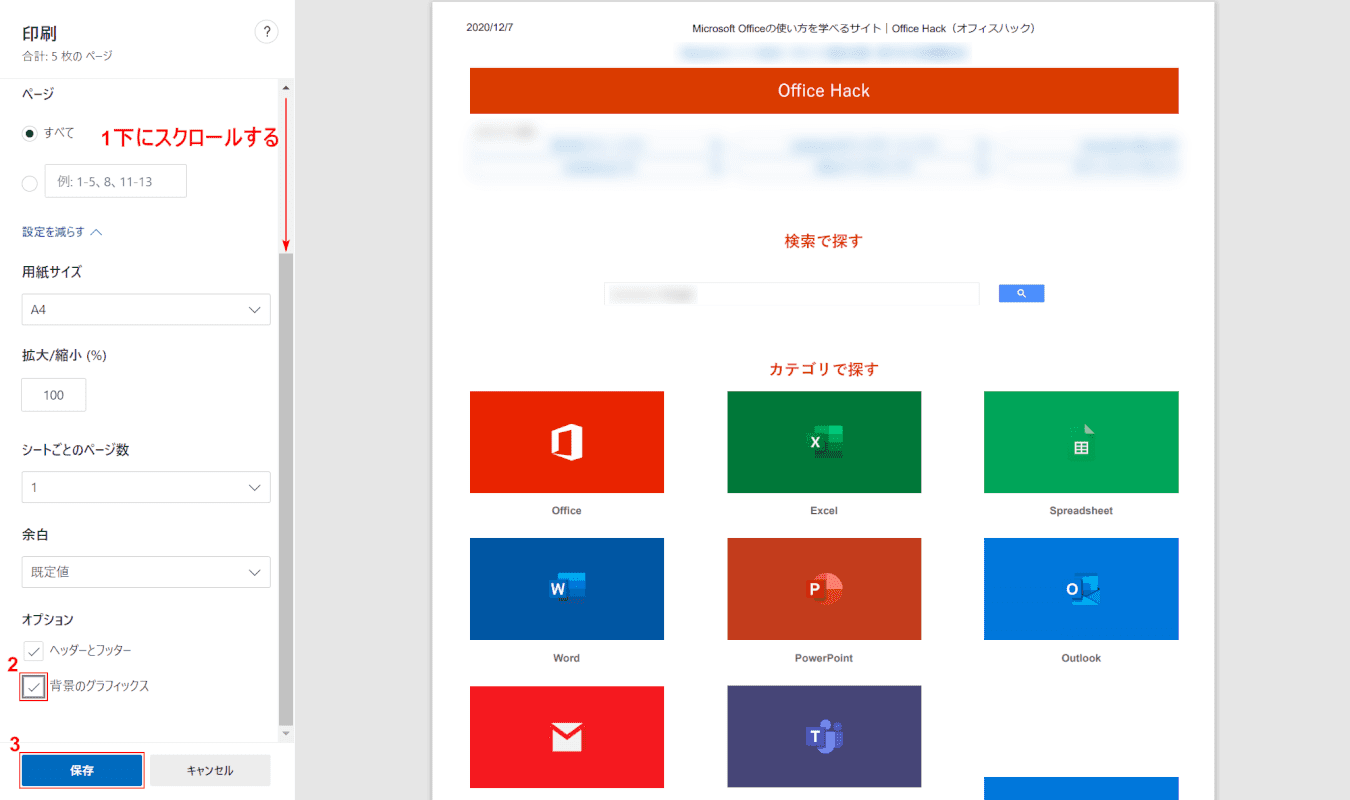Open the PowerPoint category tile
Screen dimensions: 1350x800
click(824, 589)
